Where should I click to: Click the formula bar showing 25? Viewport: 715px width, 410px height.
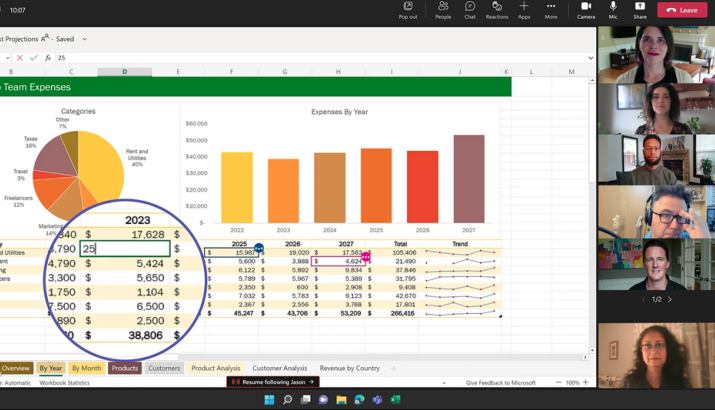click(319, 58)
